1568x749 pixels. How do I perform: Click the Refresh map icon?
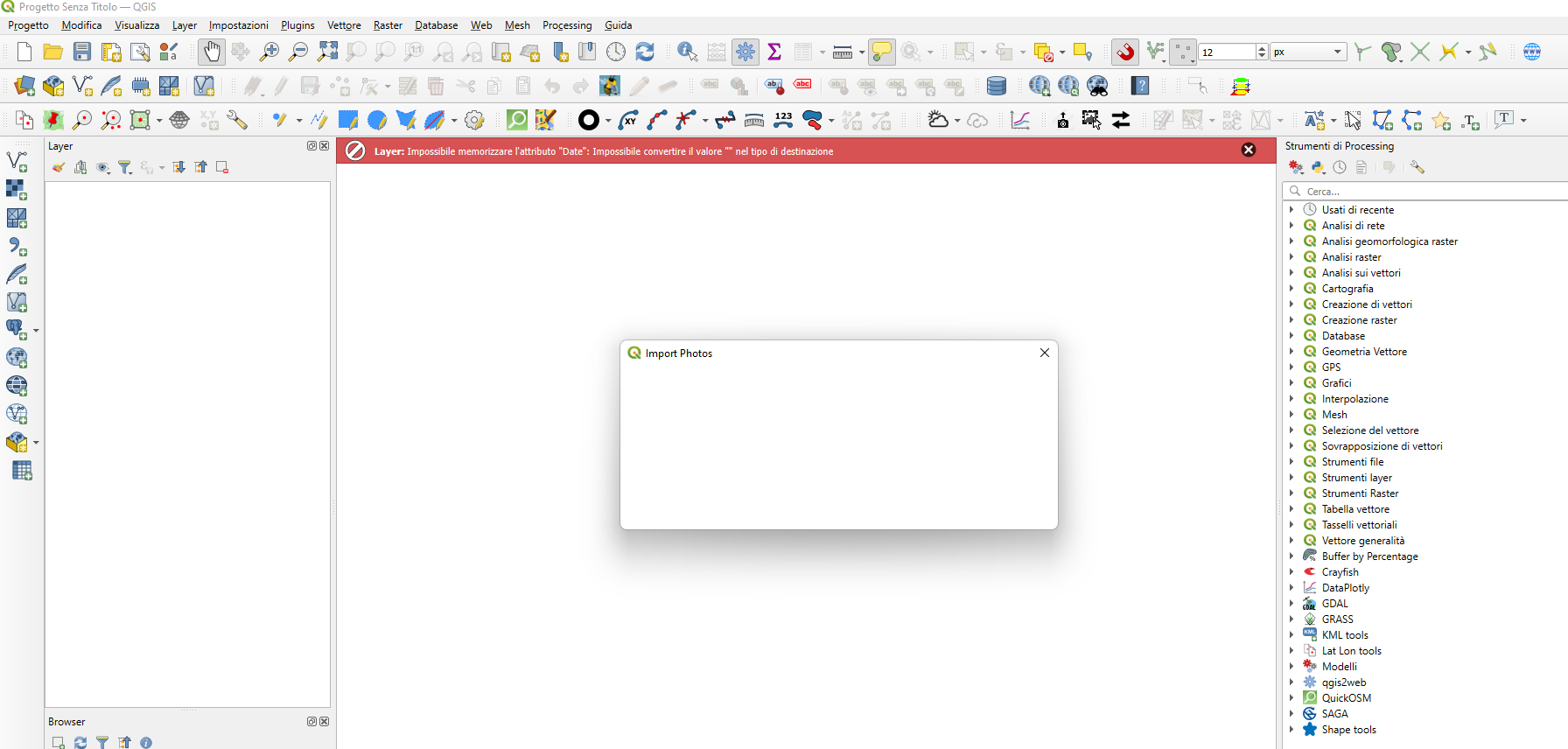click(645, 52)
